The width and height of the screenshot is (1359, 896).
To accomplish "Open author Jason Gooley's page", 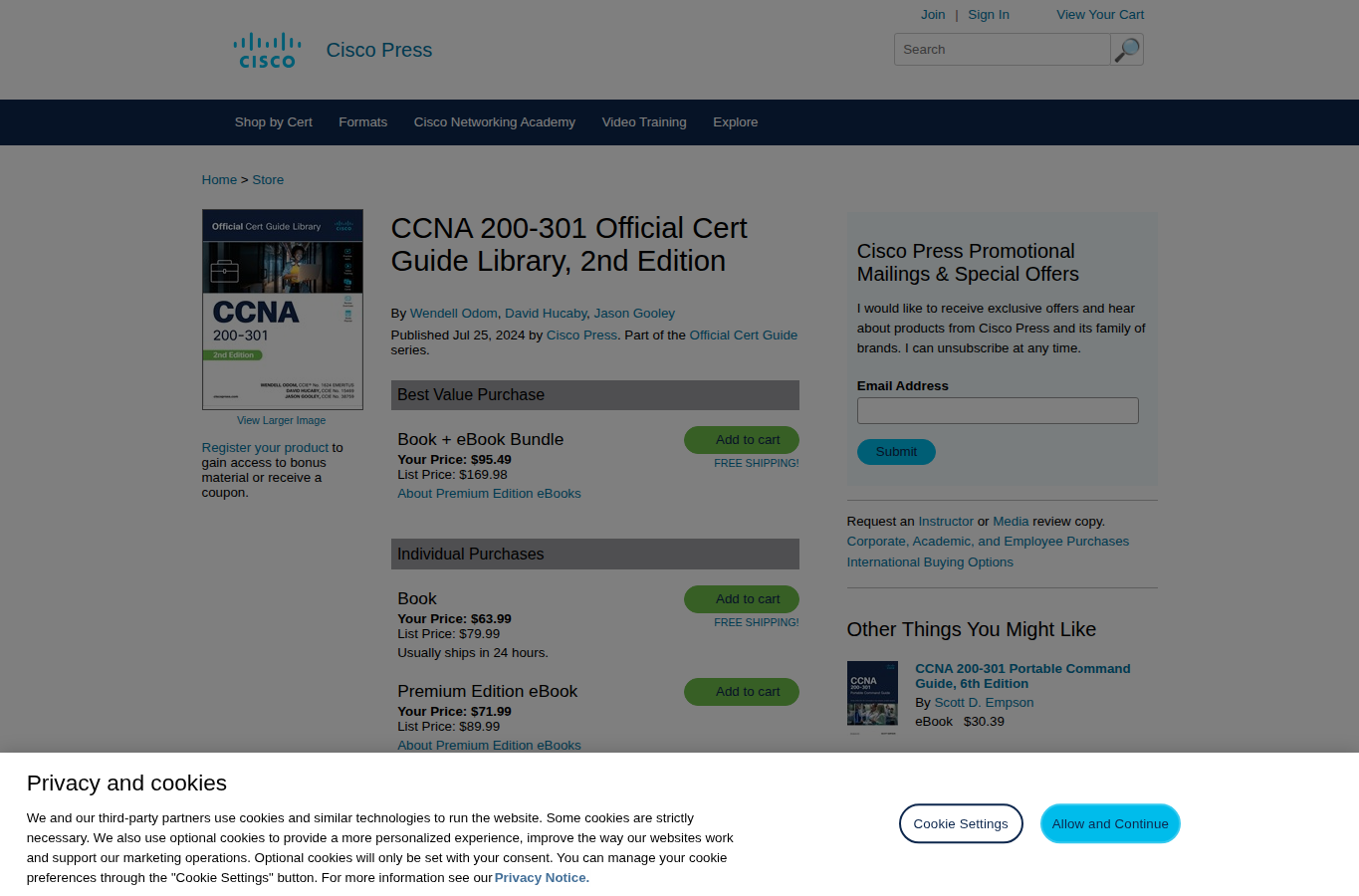I will click(x=634, y=314).
